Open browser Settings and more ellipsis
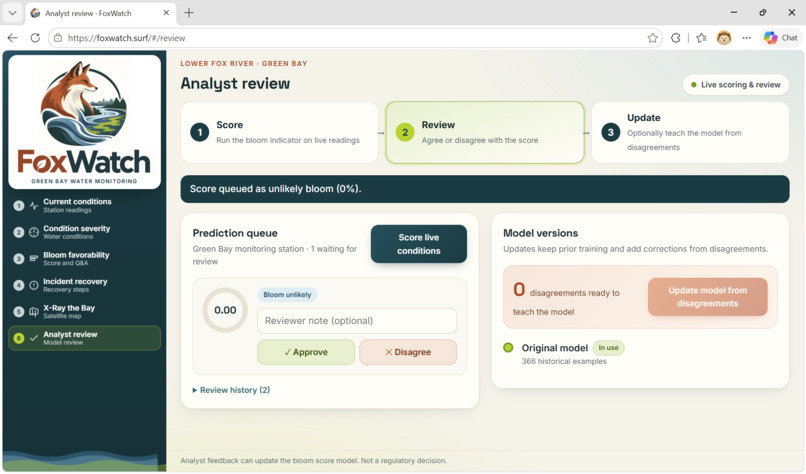This screenshot has width=806, height=474. pyautogui.click(x=746, y=38)
